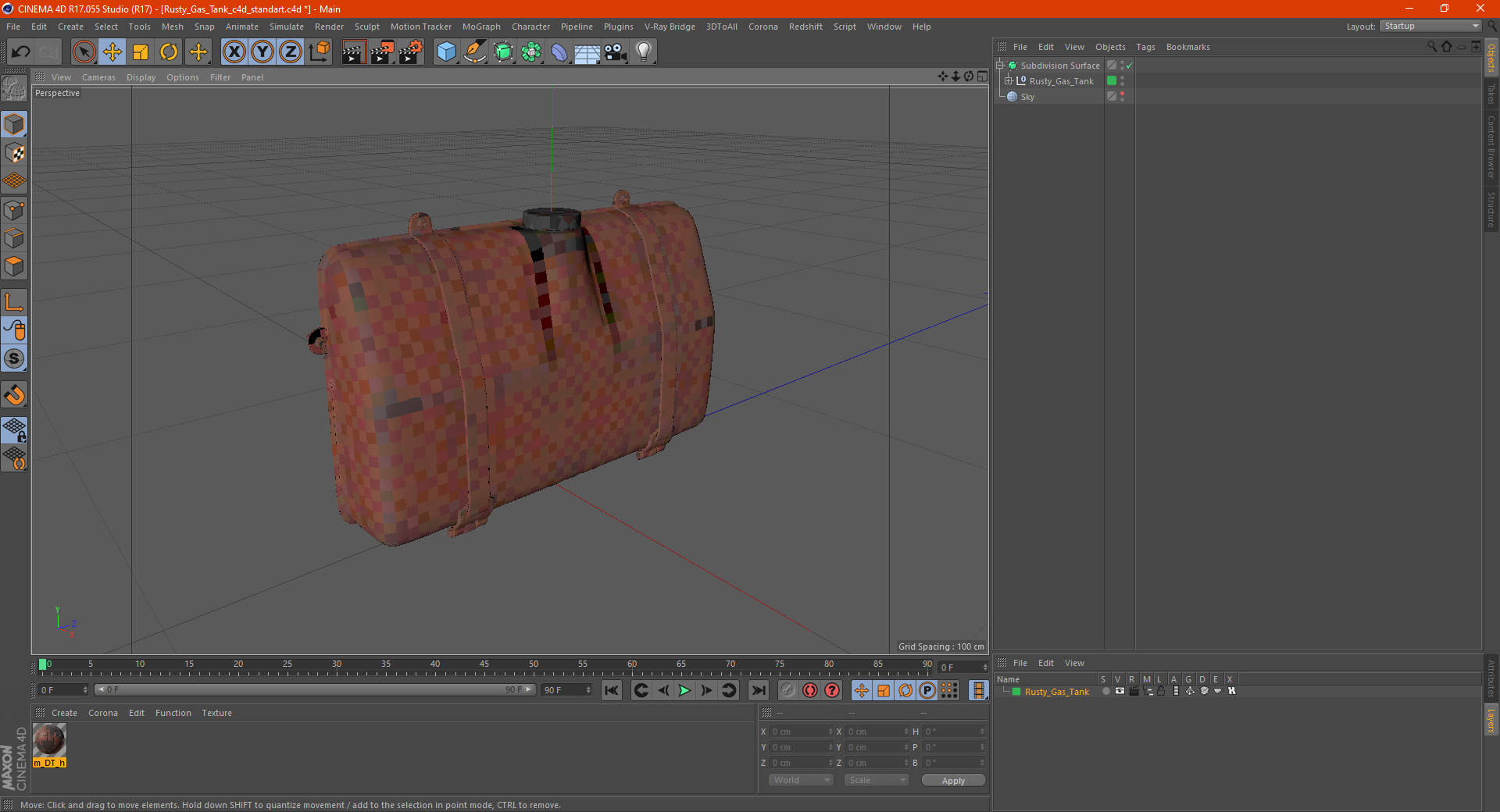Screen dimensions: 1500x812
Task: Render to Picture Viewer
Action: pyautogui.click(x=382, y=52)
